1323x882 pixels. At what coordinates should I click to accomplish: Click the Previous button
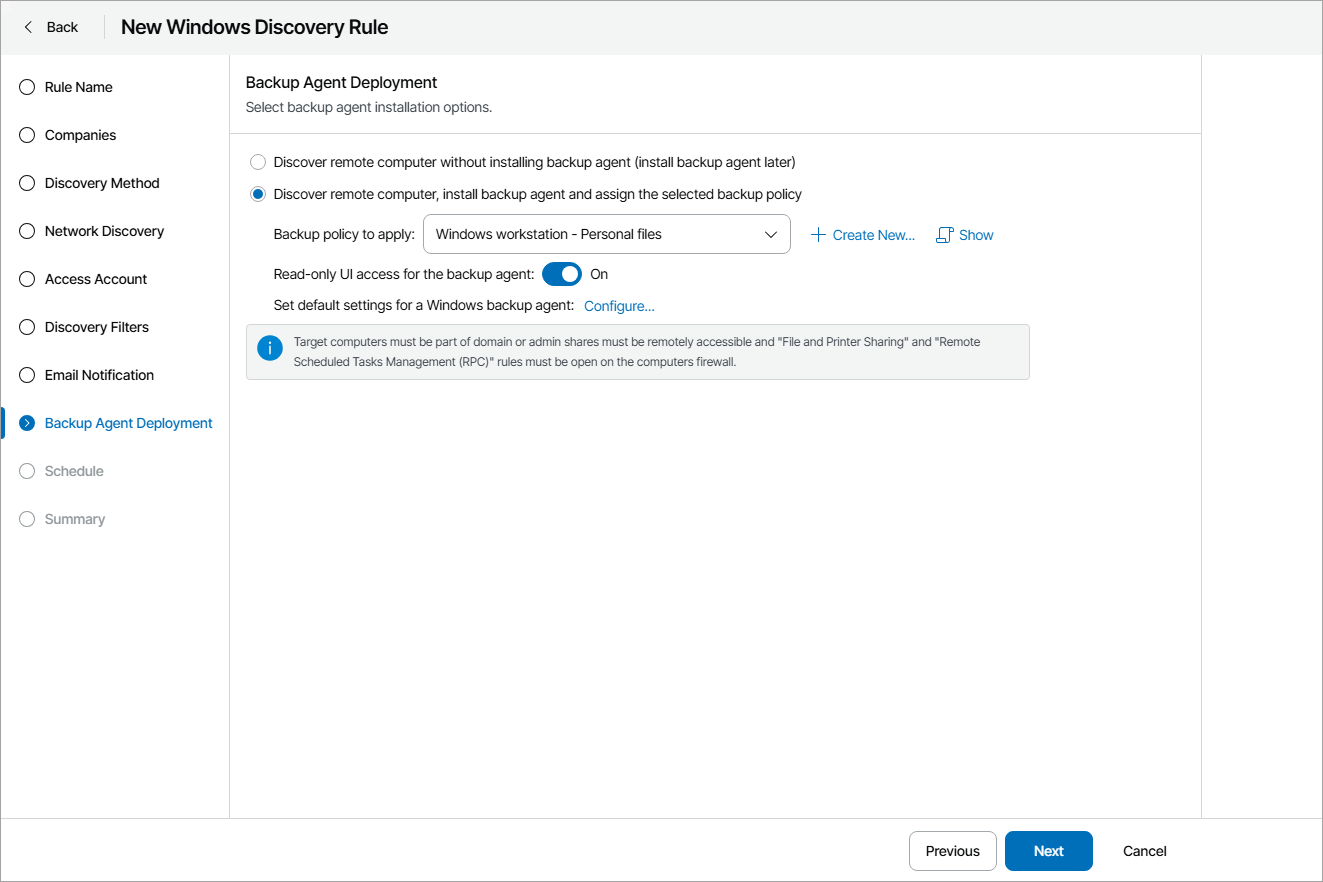(952, 850)
